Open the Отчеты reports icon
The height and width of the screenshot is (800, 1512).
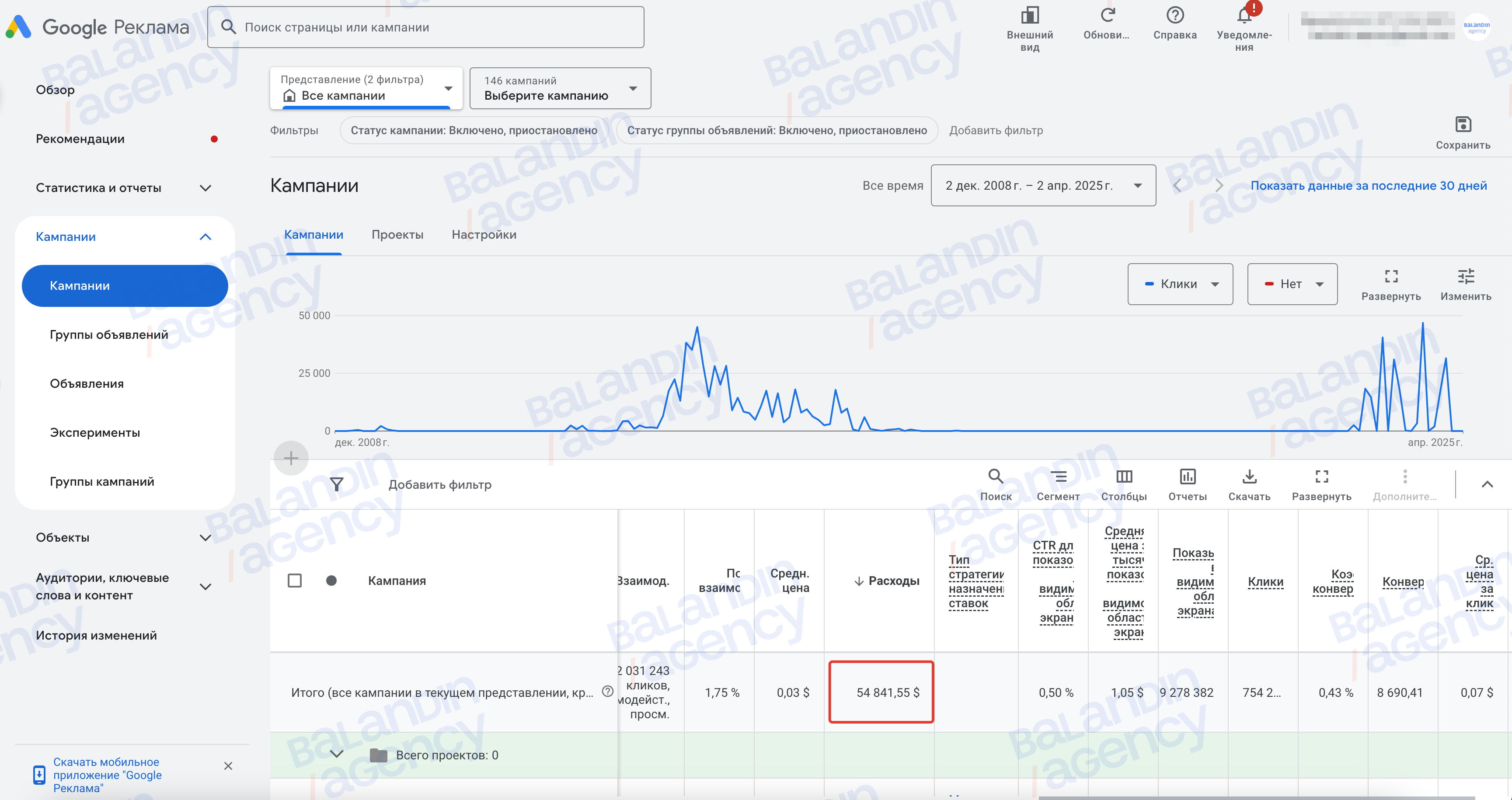tap(1188, 476)
